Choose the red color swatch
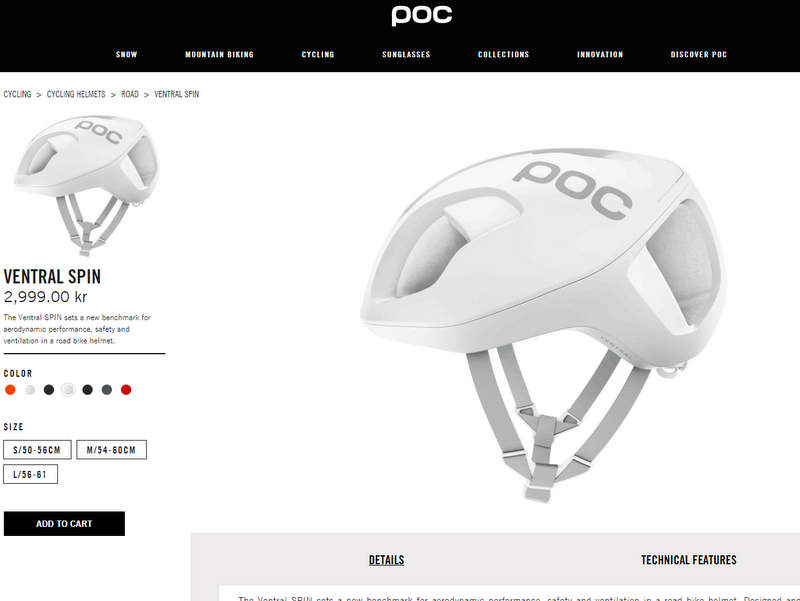800x601 pixels. pyautogui.click(x=126, y=390)
